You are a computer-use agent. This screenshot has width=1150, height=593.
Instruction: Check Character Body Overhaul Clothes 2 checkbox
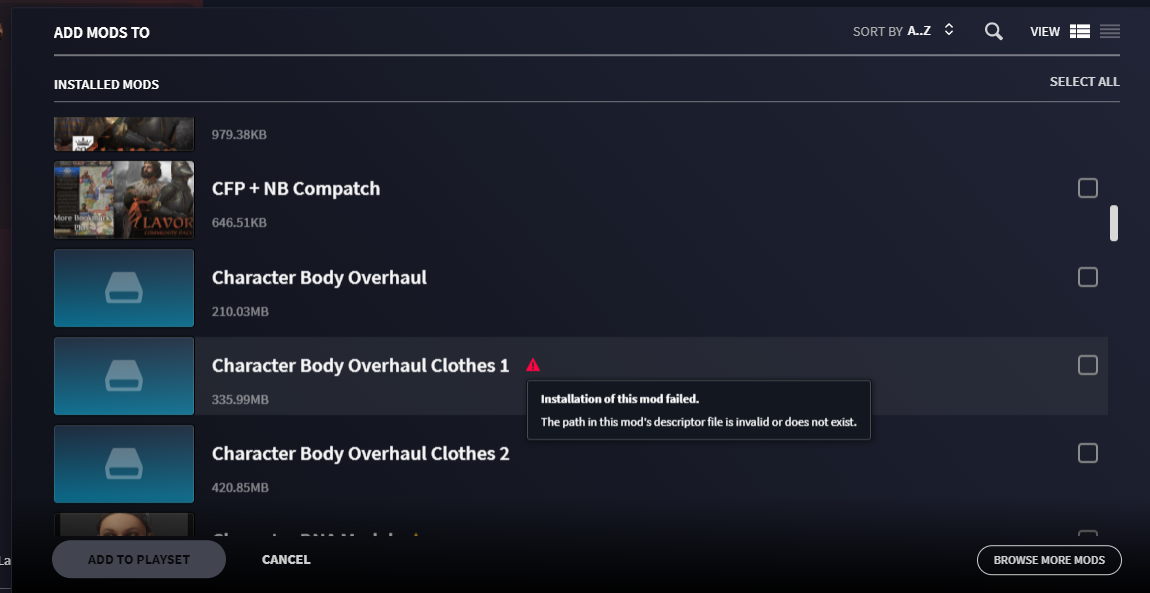click(x=1088, y=453)
